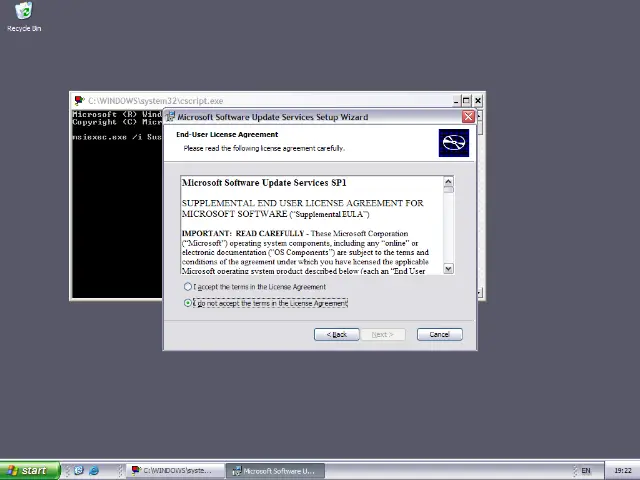The width and height of the screenshot is (640, 480).
Task: Open the Windows Start menu
Action: [x=29, y=470]
